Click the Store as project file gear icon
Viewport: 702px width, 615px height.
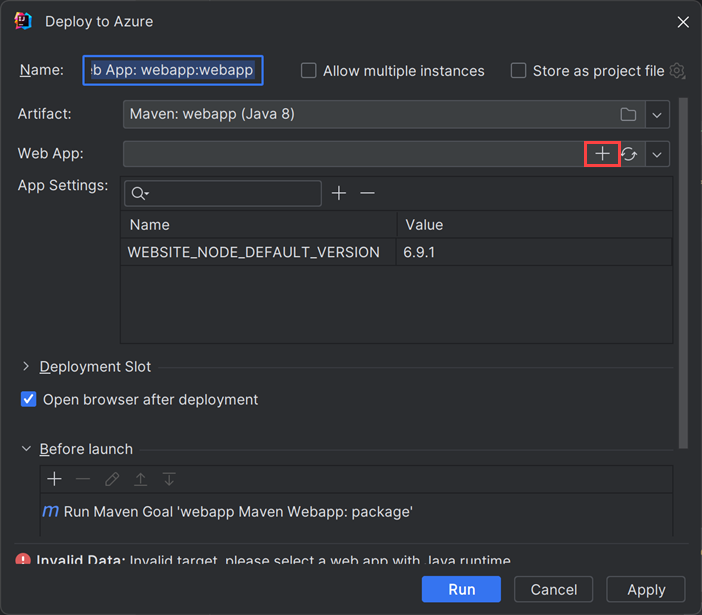(678, 71)
